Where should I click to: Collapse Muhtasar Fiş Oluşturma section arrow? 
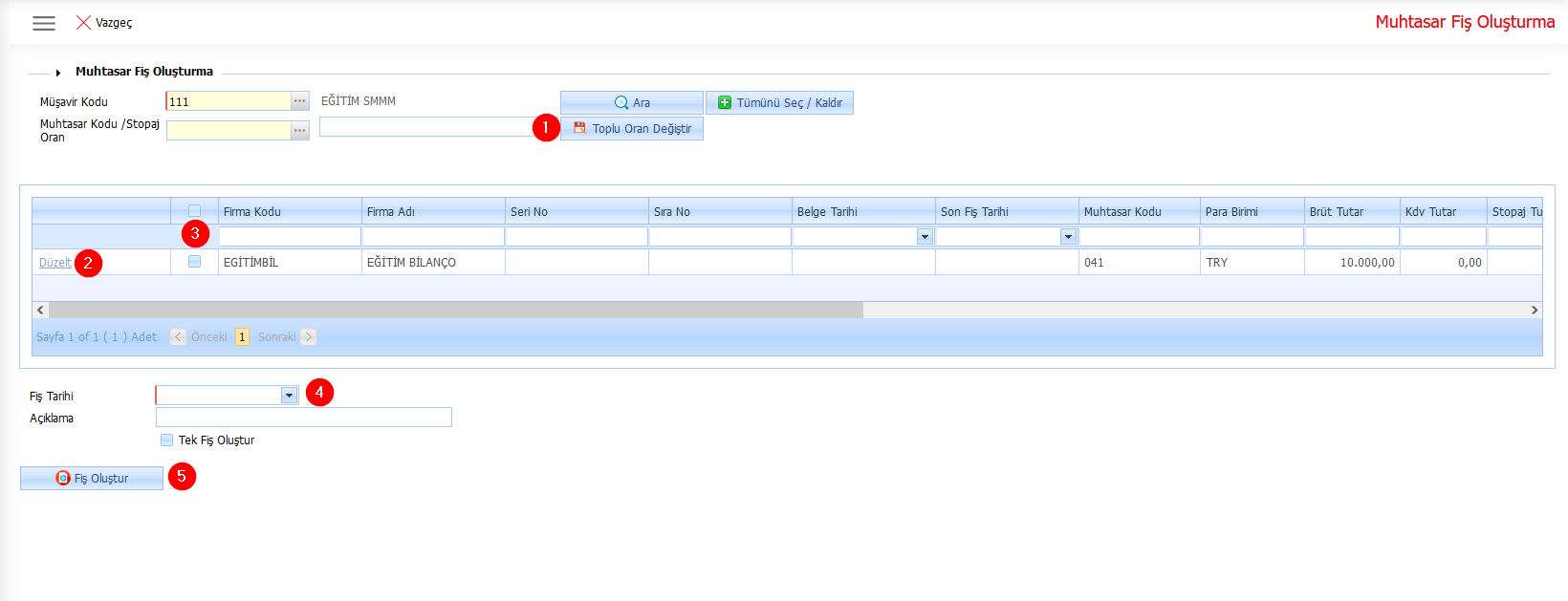[x=58, y=73]
